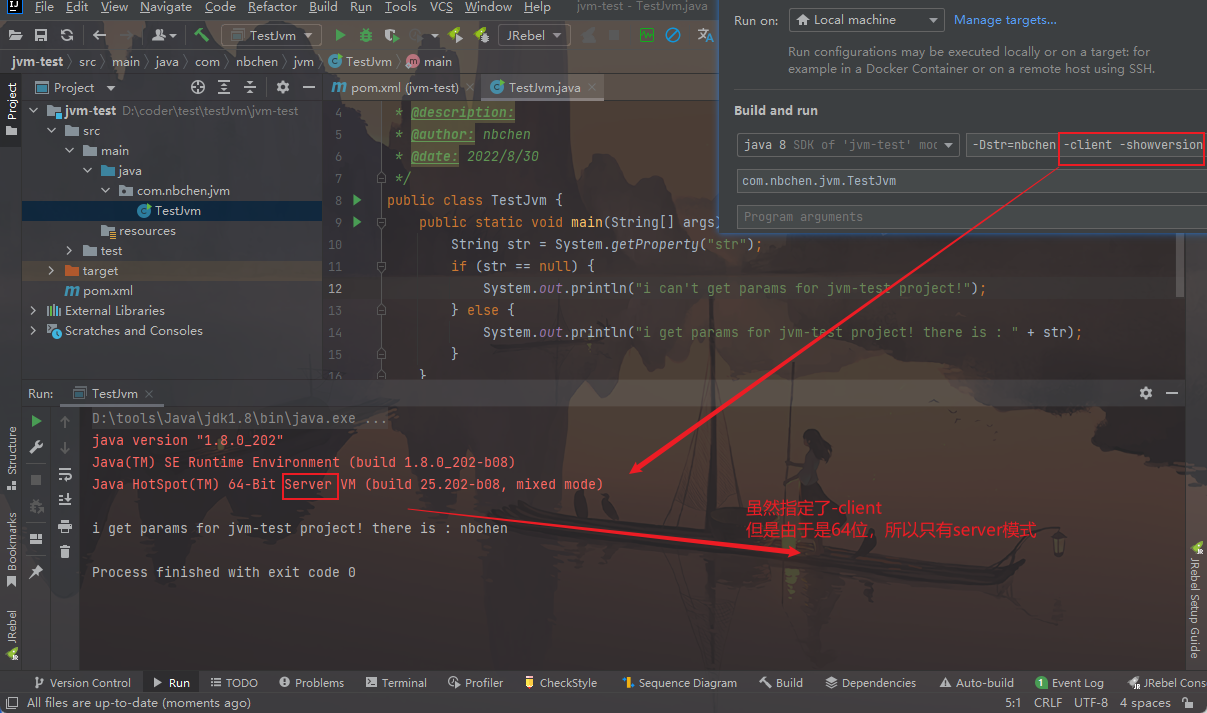Click the Build project hammer icon
1207x713 pixels.
[202, 35]
